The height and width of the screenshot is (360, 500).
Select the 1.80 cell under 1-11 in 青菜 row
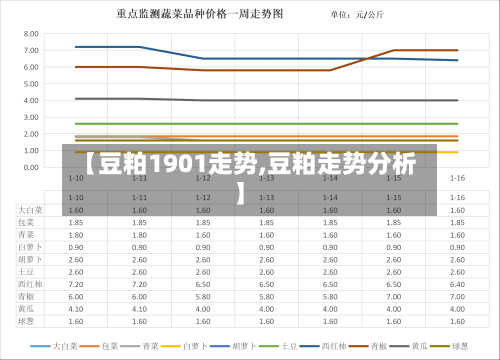[x=139, y=235]
